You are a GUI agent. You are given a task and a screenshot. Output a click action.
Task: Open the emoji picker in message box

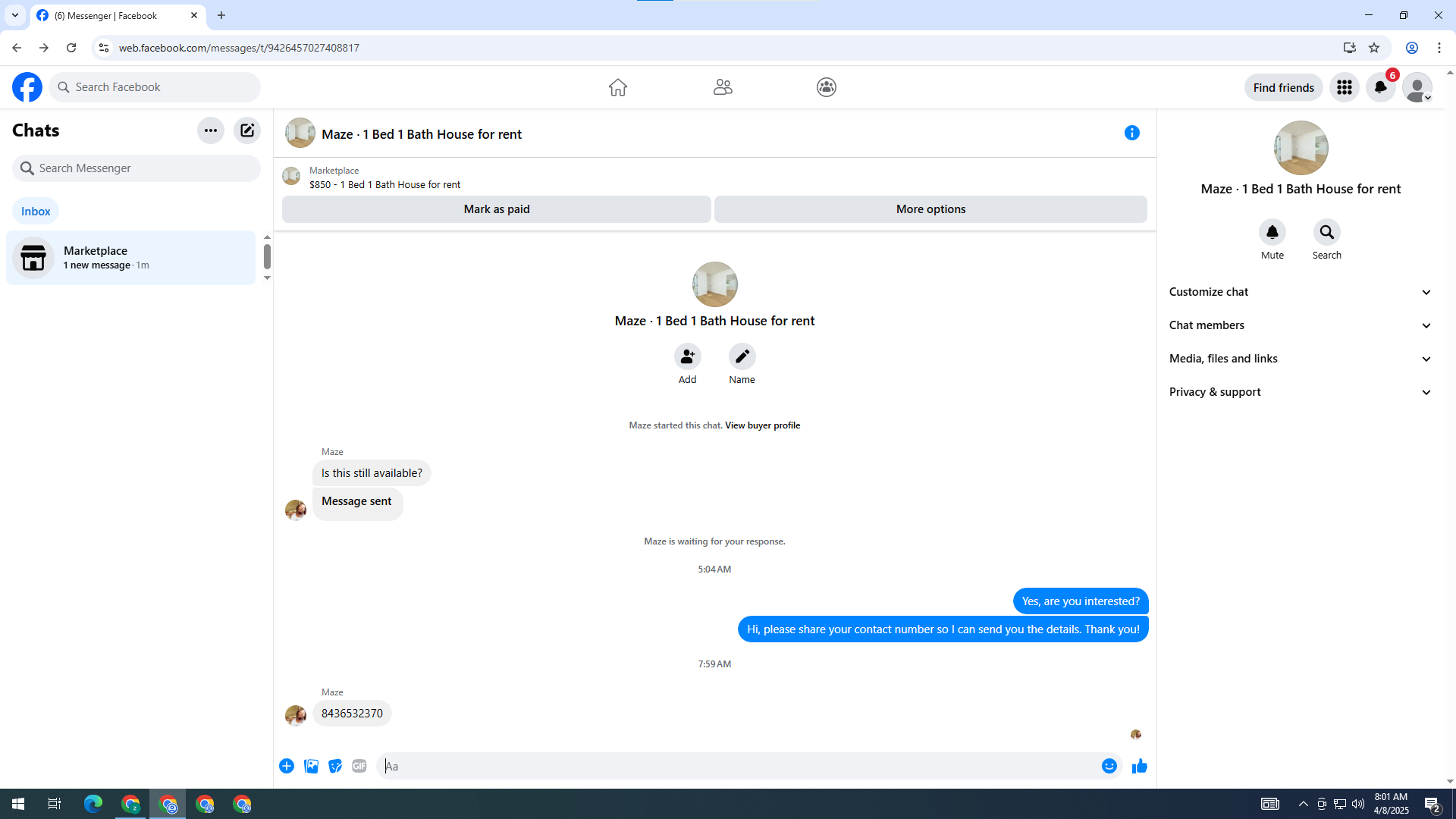point(1109,767)
